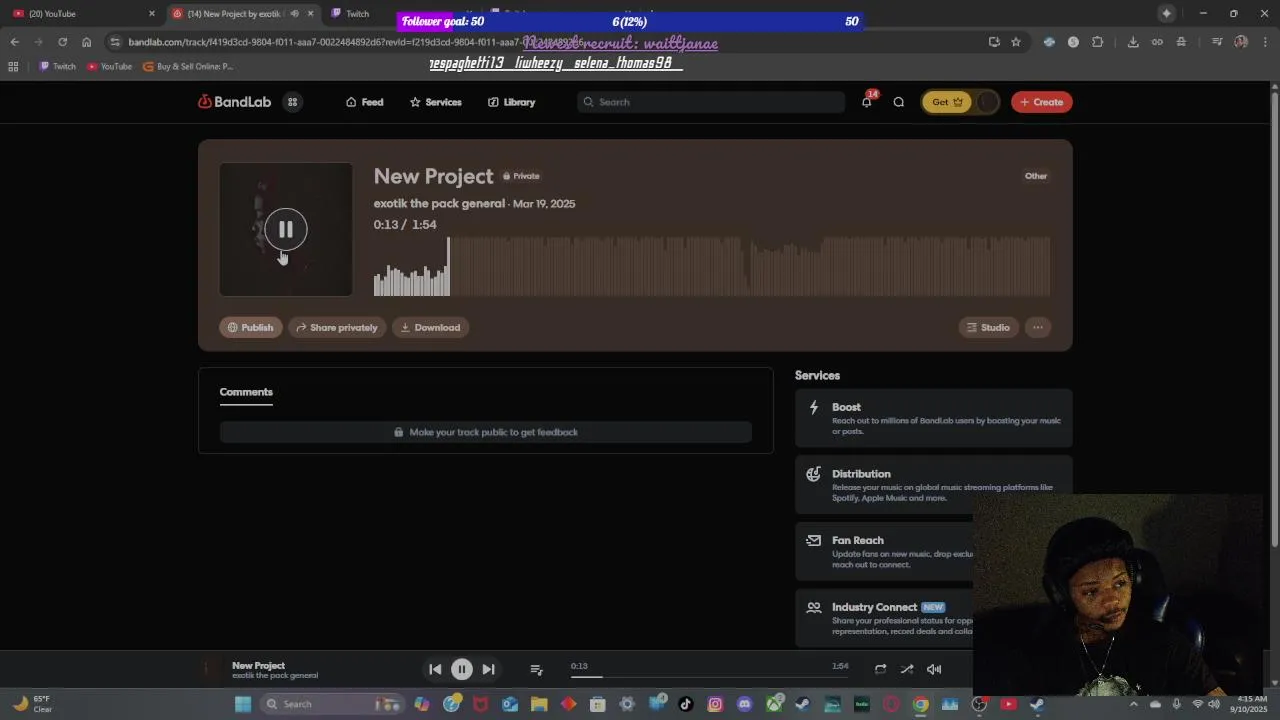1280x720 pixels.
Task: Open artist exotik the pack general
Action: (x=439, y=203)
